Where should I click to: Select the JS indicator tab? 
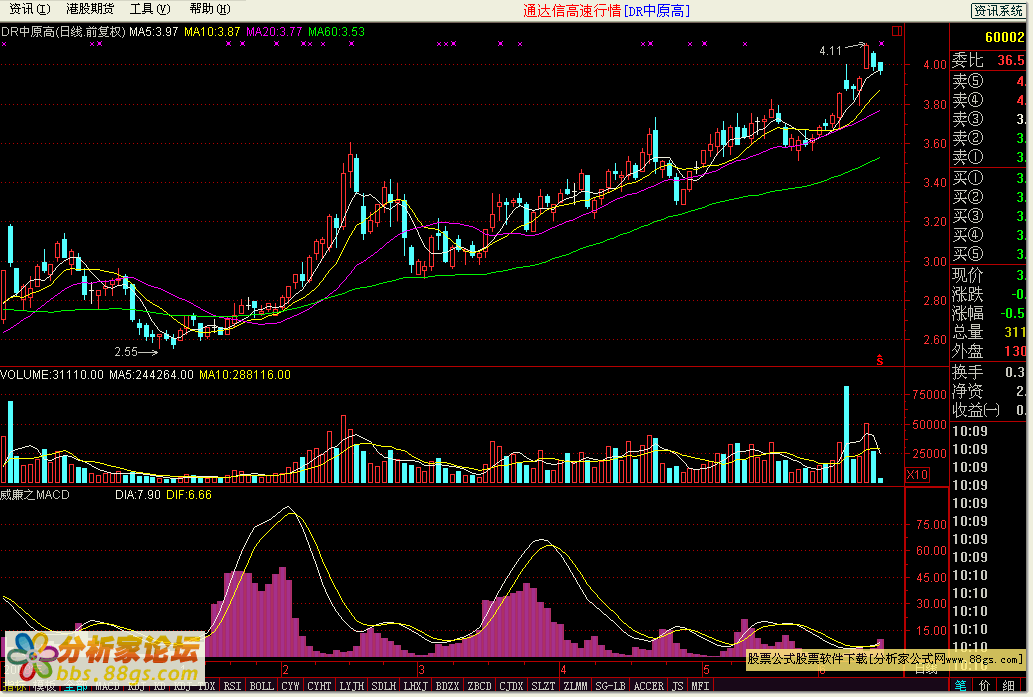tap(678, 686)
